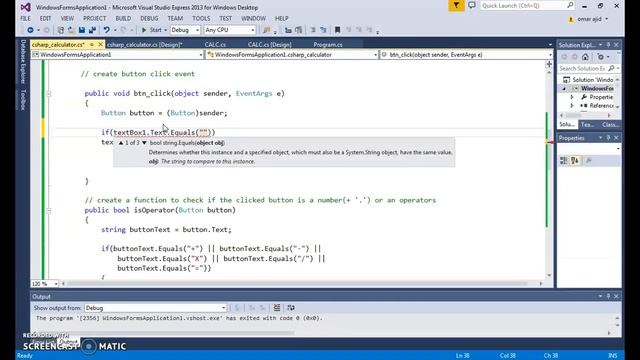640x360 pixels.
Task: Click the Quick Launch magnifier icon
Action: coord(570,5)
